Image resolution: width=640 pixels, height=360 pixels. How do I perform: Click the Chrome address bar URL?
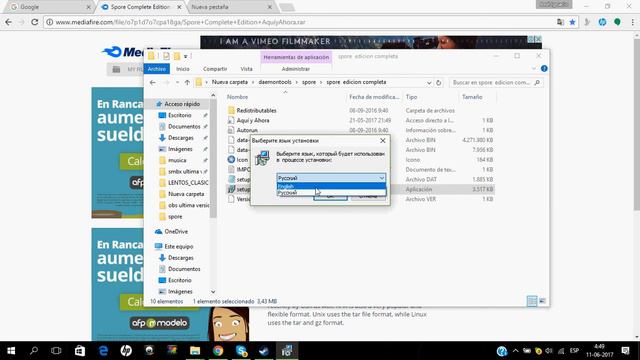tap(180, 22)
